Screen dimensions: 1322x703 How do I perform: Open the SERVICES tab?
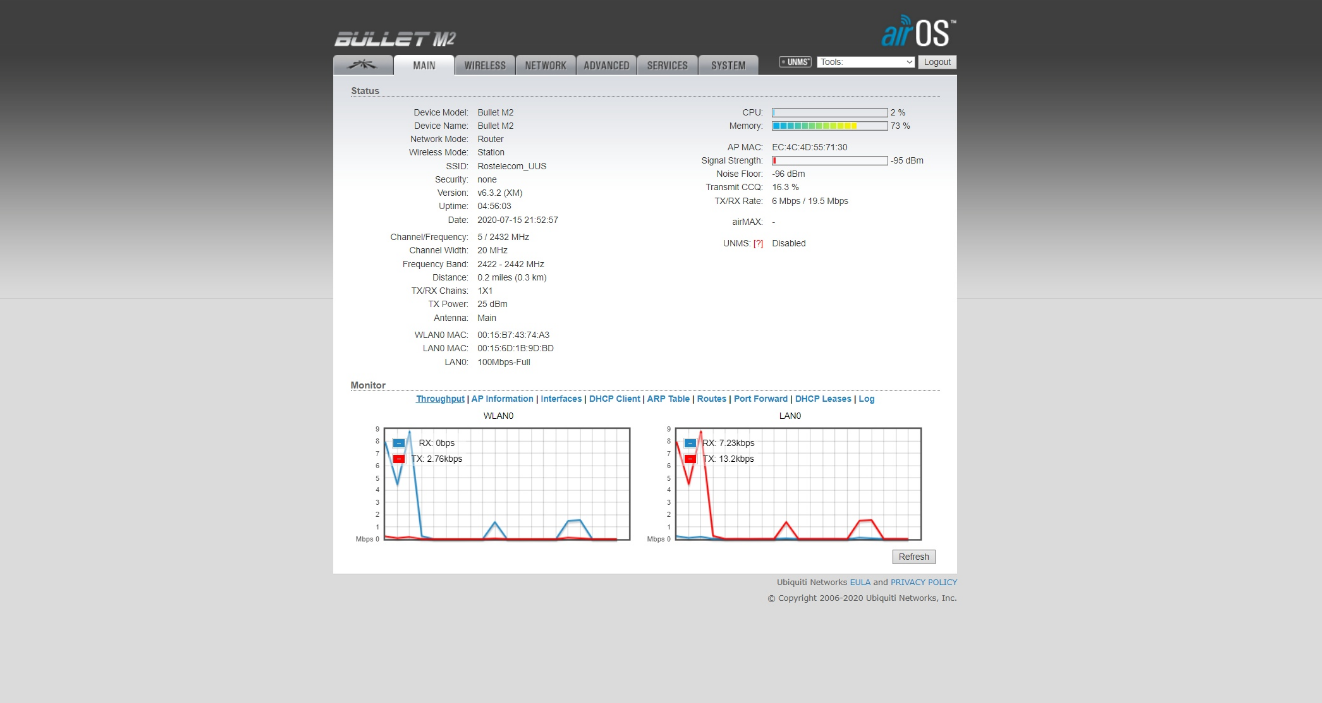(x=667, y=65)
